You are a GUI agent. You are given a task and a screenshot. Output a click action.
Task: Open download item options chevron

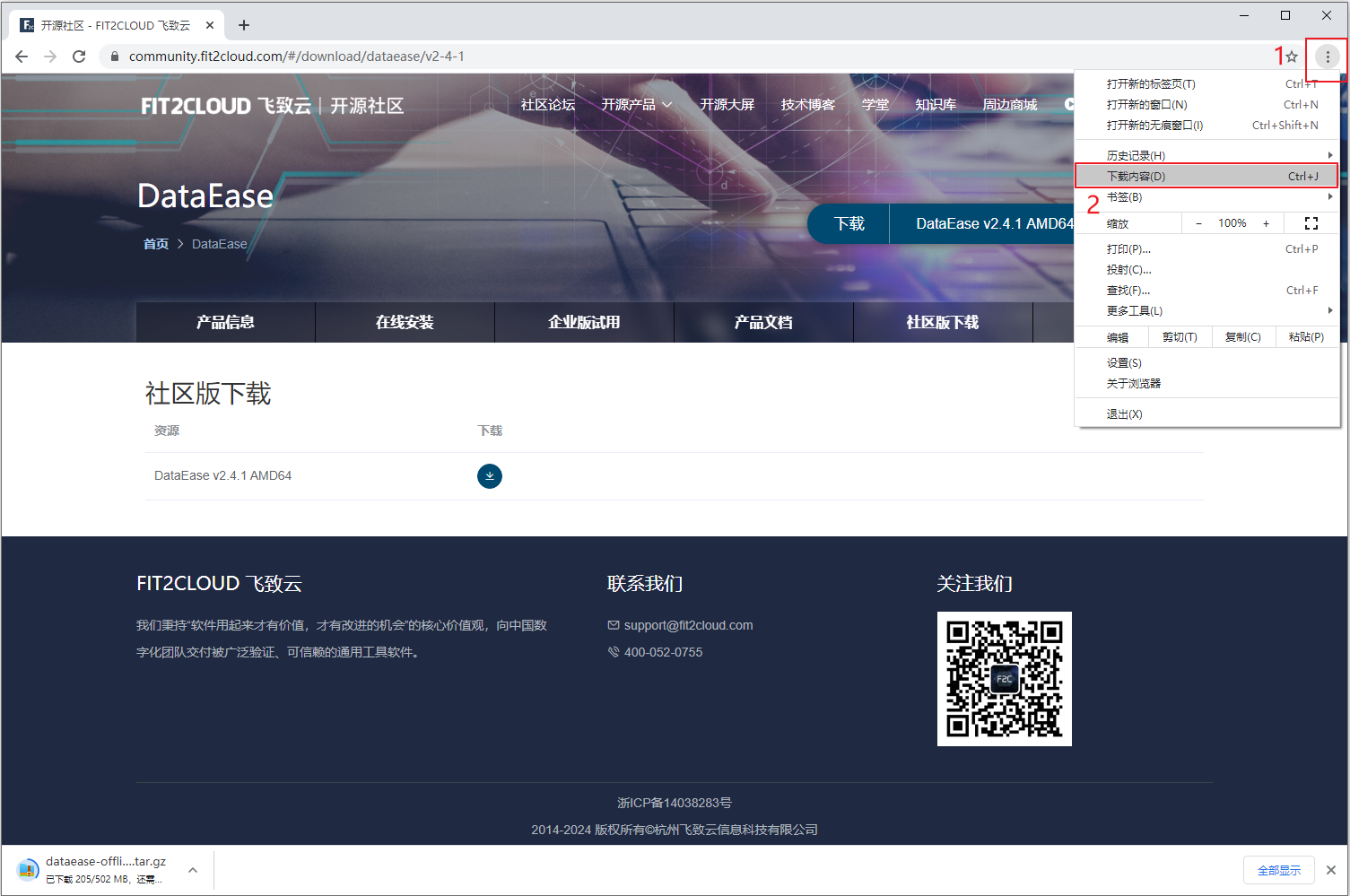[193, 870]
